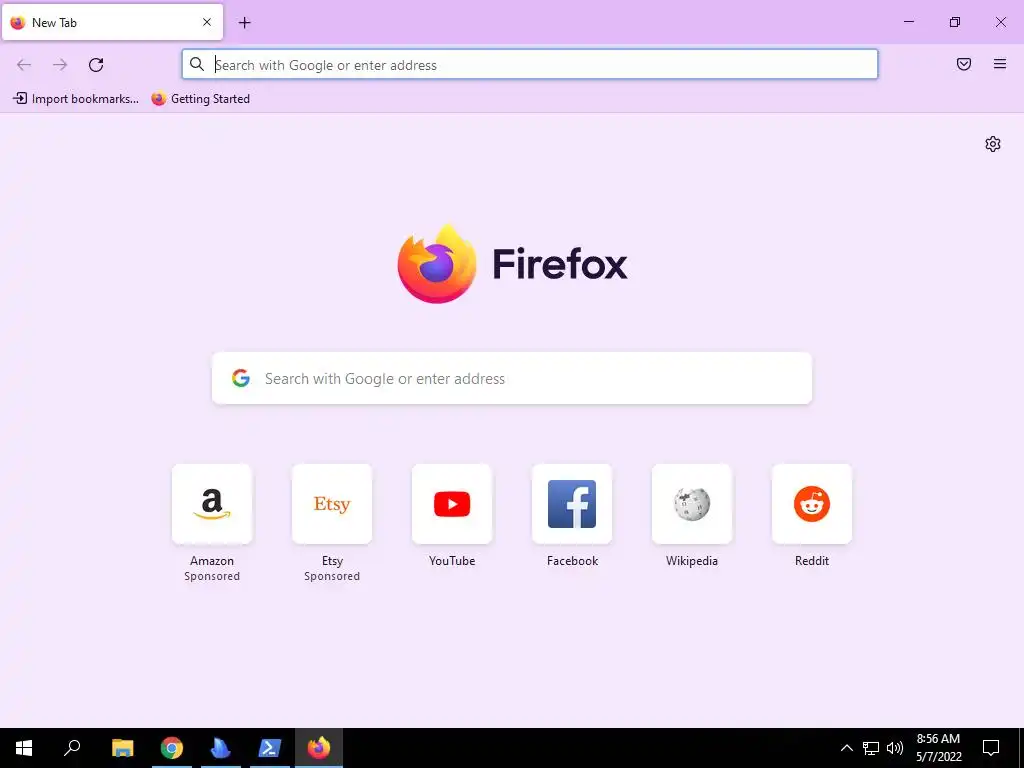
Task: Open the Windows Start menu
Action: pos(24,748)
